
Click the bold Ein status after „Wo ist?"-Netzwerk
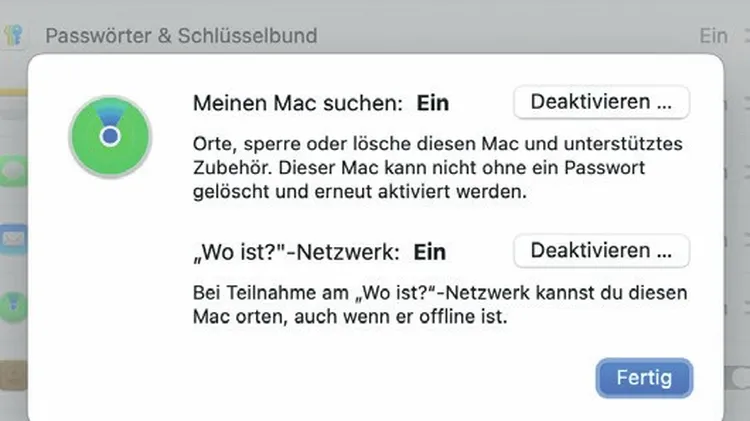(x=430, y=252)
